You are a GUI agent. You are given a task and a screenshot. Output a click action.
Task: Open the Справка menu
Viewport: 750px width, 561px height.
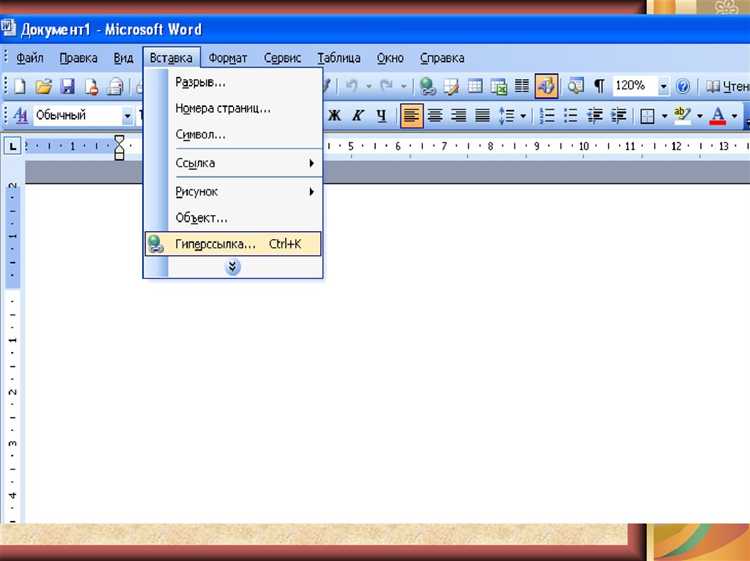click(x=442, y=58)
